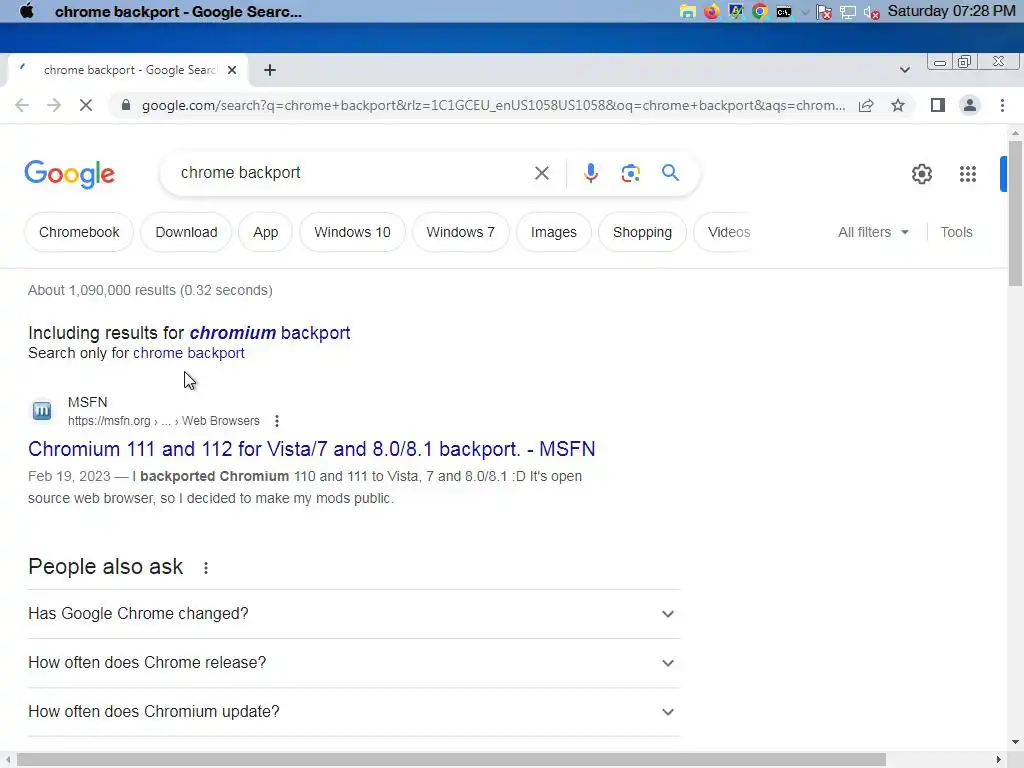Switch to Shopping results
This screenshot has width=1024, height=768.
coord(642,232)
